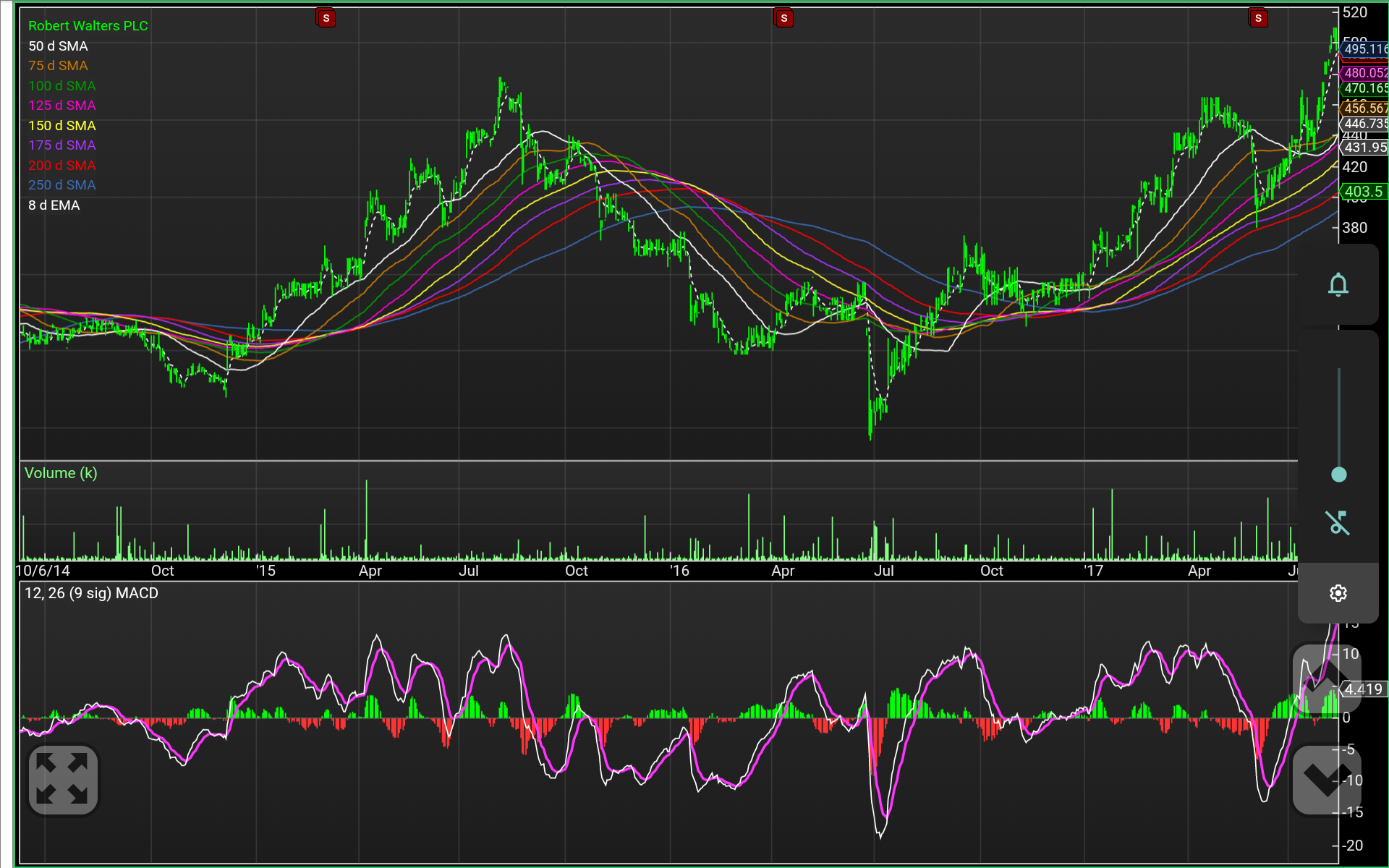This screenshot has height=868, width=1389.
Task: Select 100 d SMA legend entry
Action: [61, 86]
